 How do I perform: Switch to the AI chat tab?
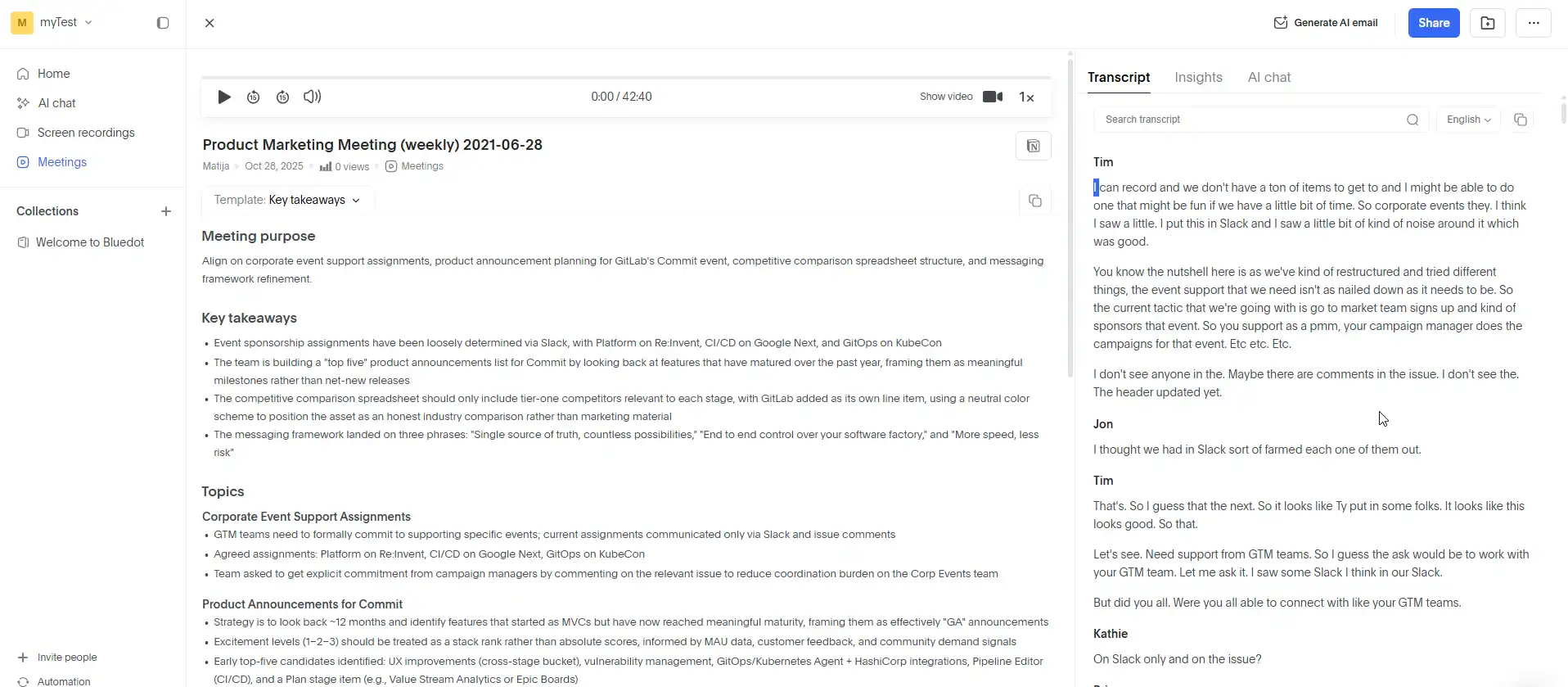[1269, 77]
